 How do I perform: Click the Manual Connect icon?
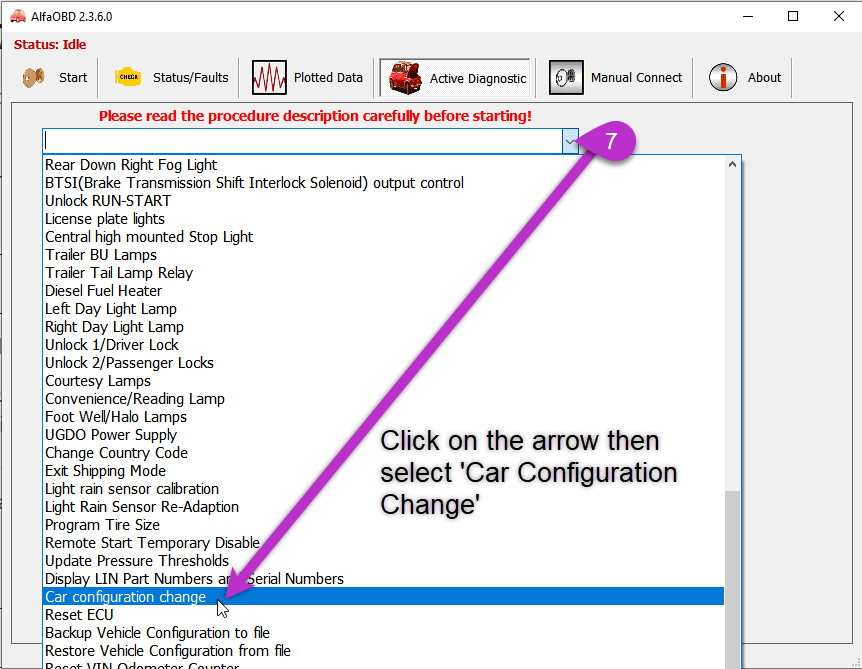566,78
